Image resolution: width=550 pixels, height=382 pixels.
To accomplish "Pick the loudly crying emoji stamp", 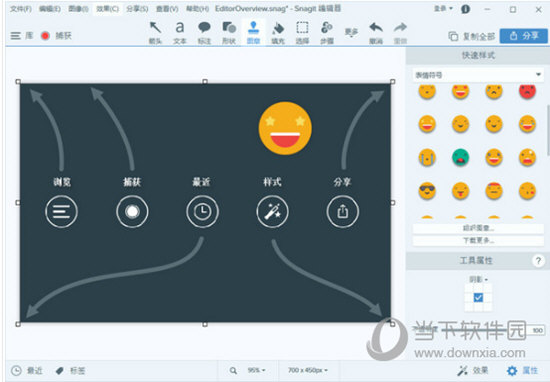I will (x=427, y=158).
